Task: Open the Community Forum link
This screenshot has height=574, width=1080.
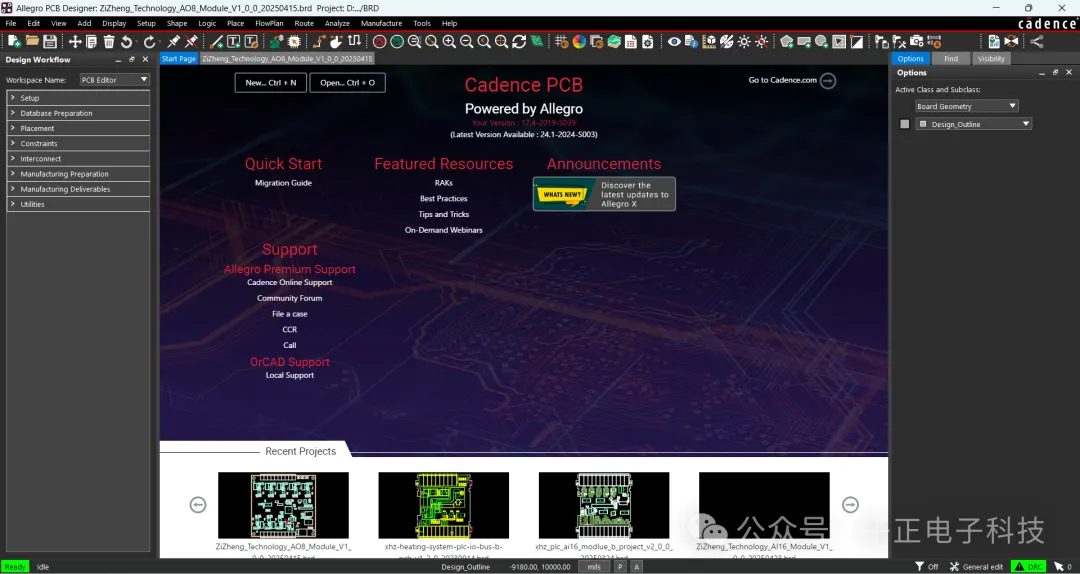Action: click(x=289, y=298)
